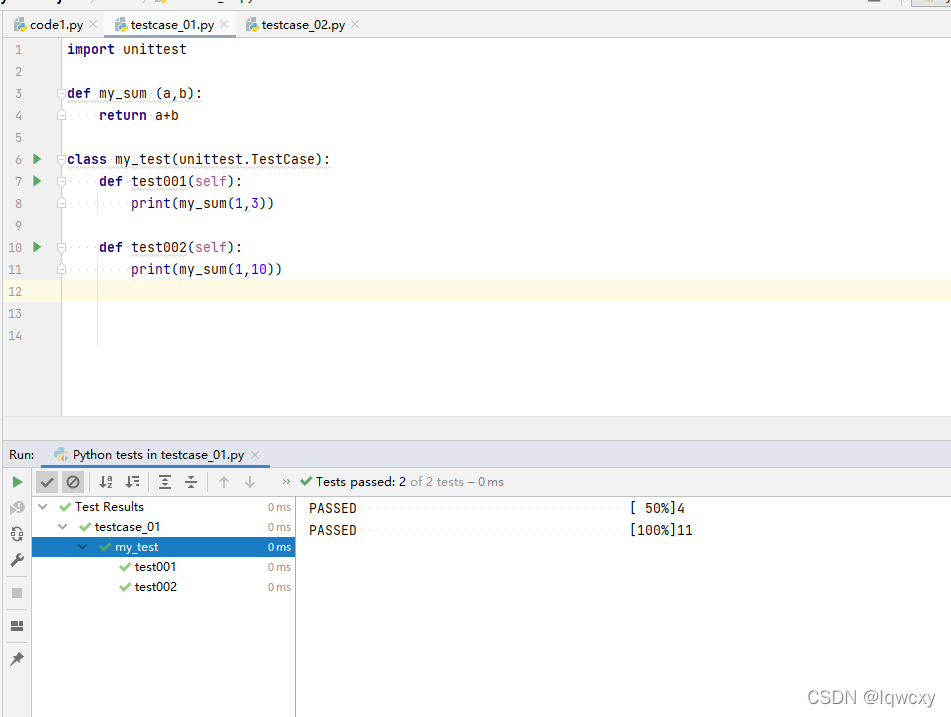Close the Python tests run tab
Viewport: 951px width, 717px height.
255,455
